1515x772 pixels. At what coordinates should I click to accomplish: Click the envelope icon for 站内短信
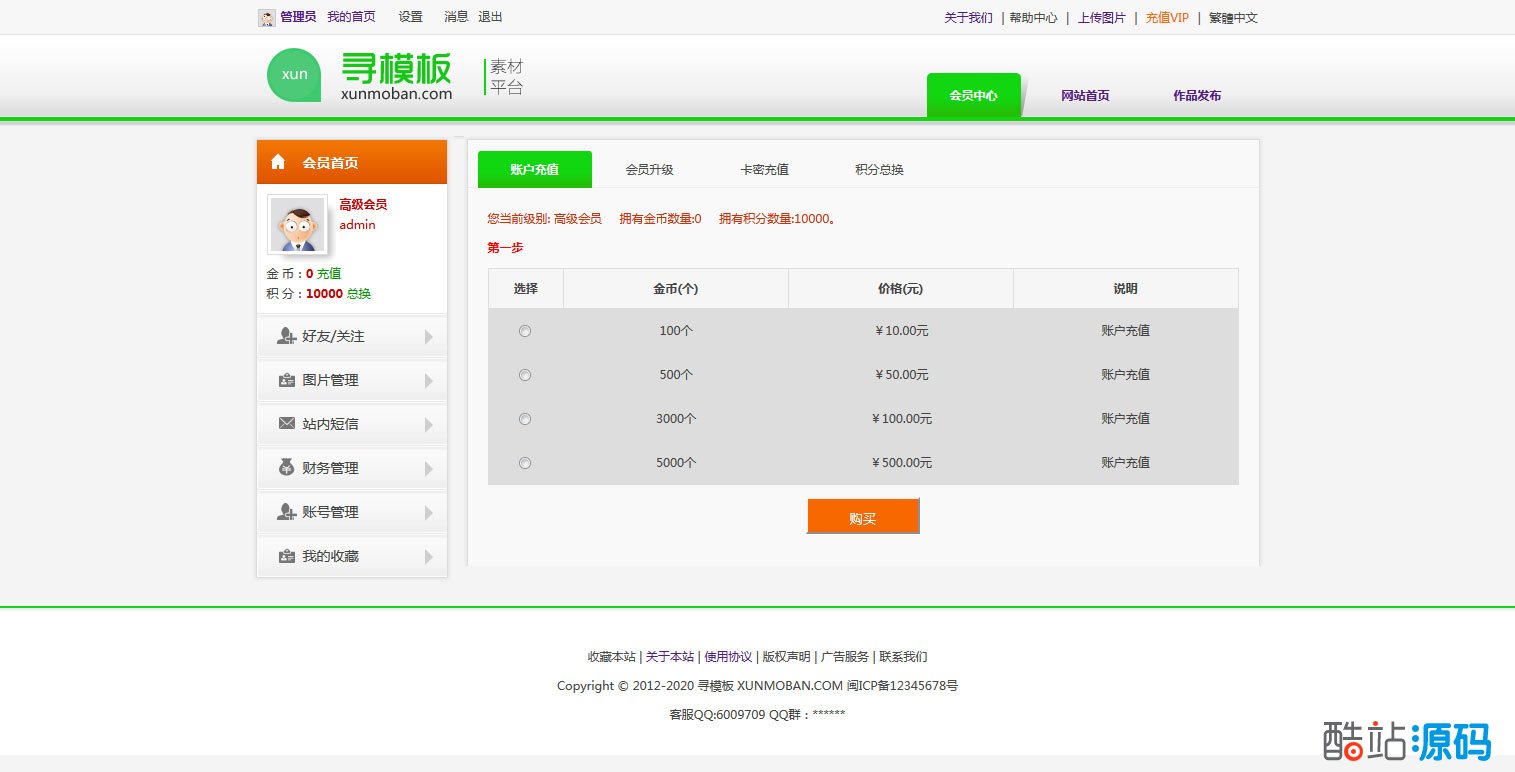286,424
